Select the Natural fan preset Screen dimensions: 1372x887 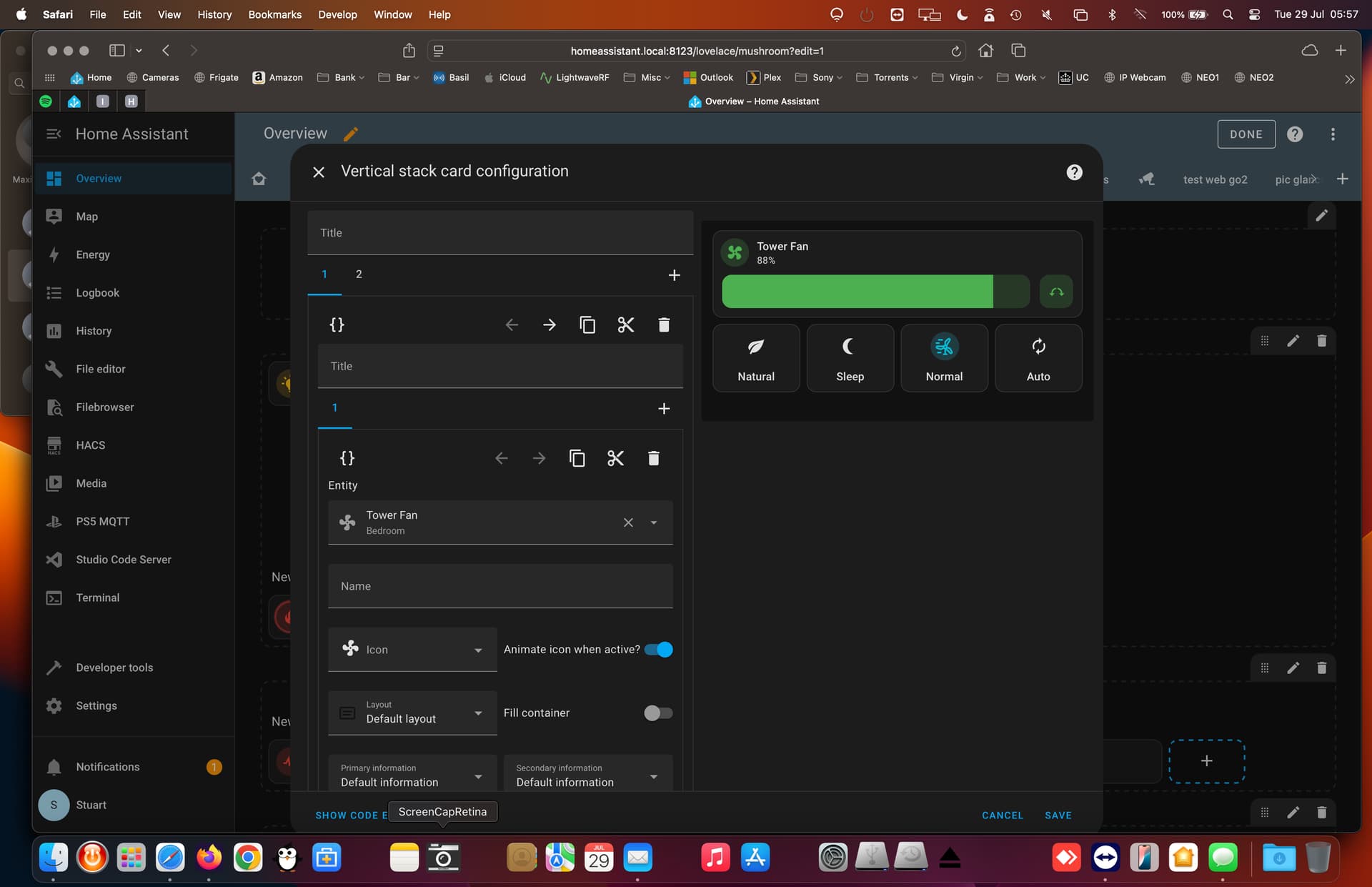pos(756,358)
